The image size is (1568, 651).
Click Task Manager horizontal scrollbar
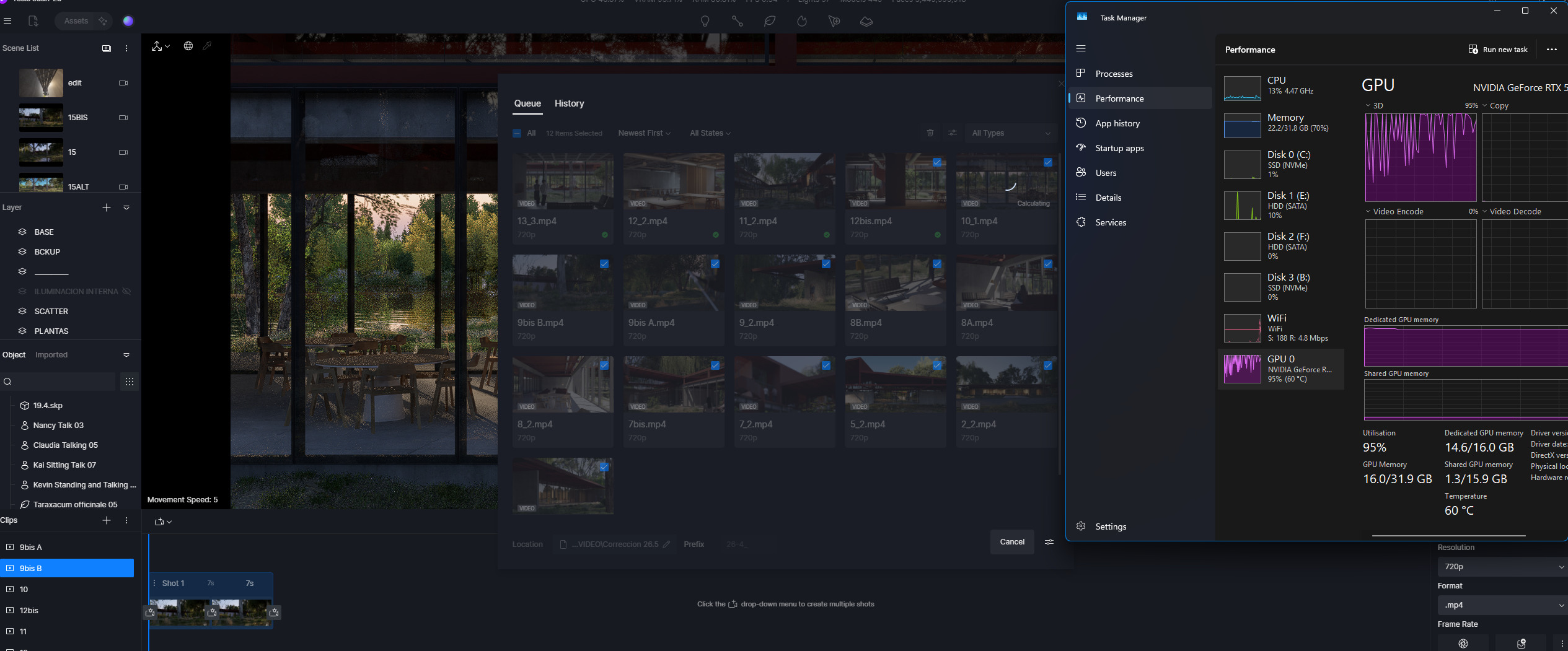(x=1448, y=536)
